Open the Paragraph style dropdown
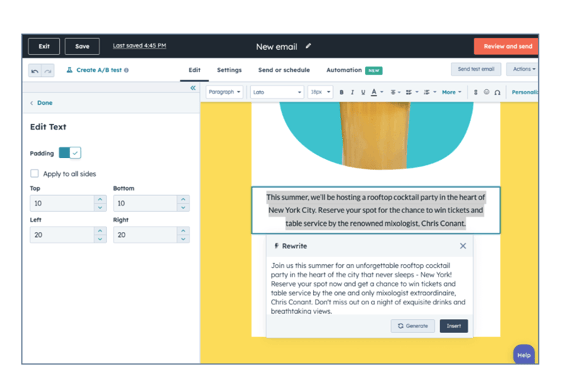This screenshot has height=381, width=571. (x=224, y=92)
